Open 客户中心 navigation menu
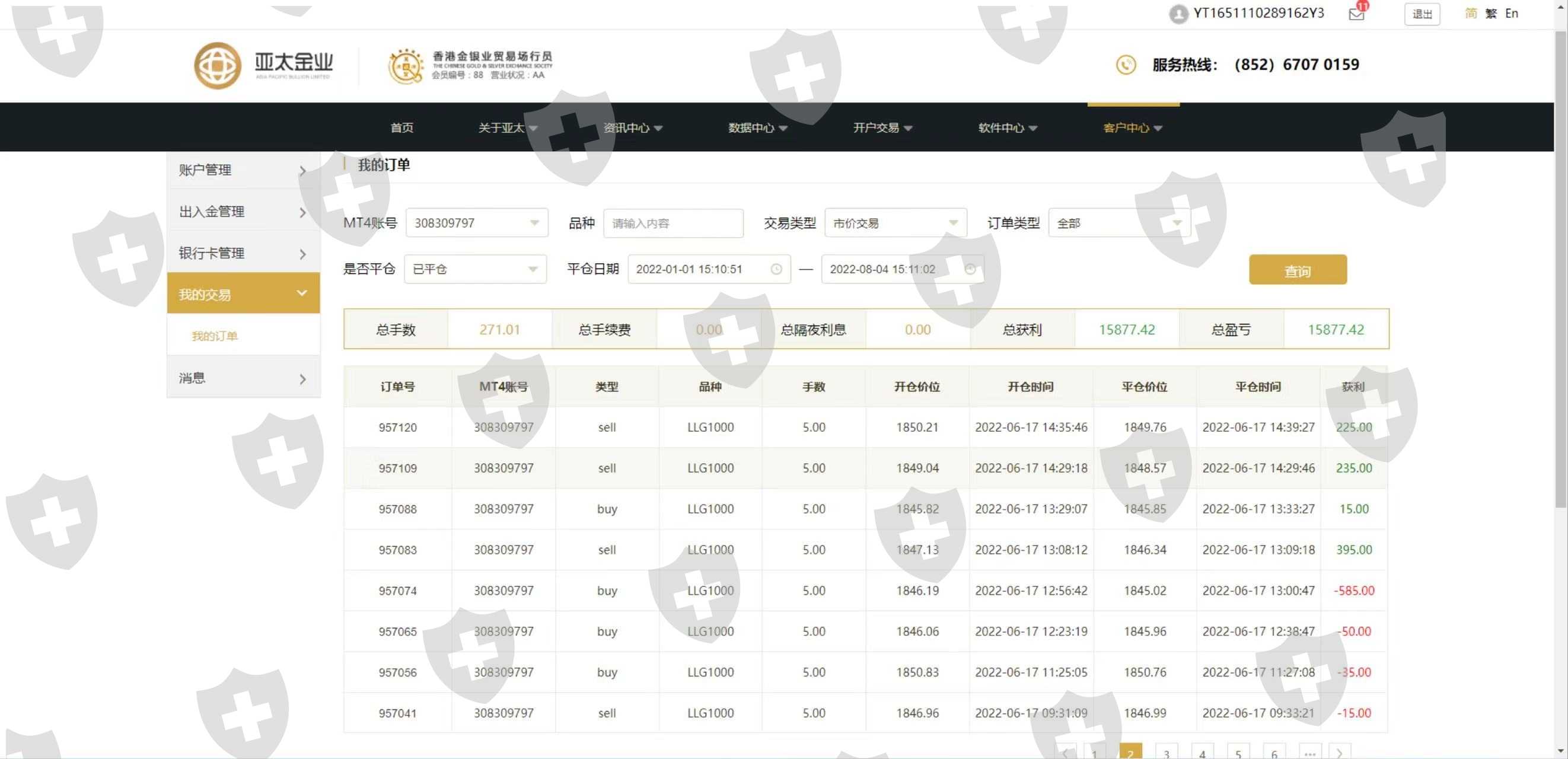The width and height of the screenshot is (1568, 759). [x=1132, y=128]
